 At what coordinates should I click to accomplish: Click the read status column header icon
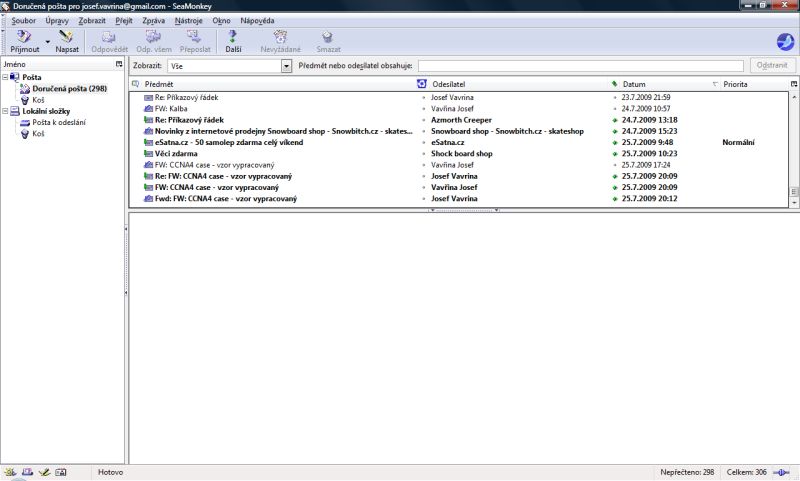click(421, 84)
